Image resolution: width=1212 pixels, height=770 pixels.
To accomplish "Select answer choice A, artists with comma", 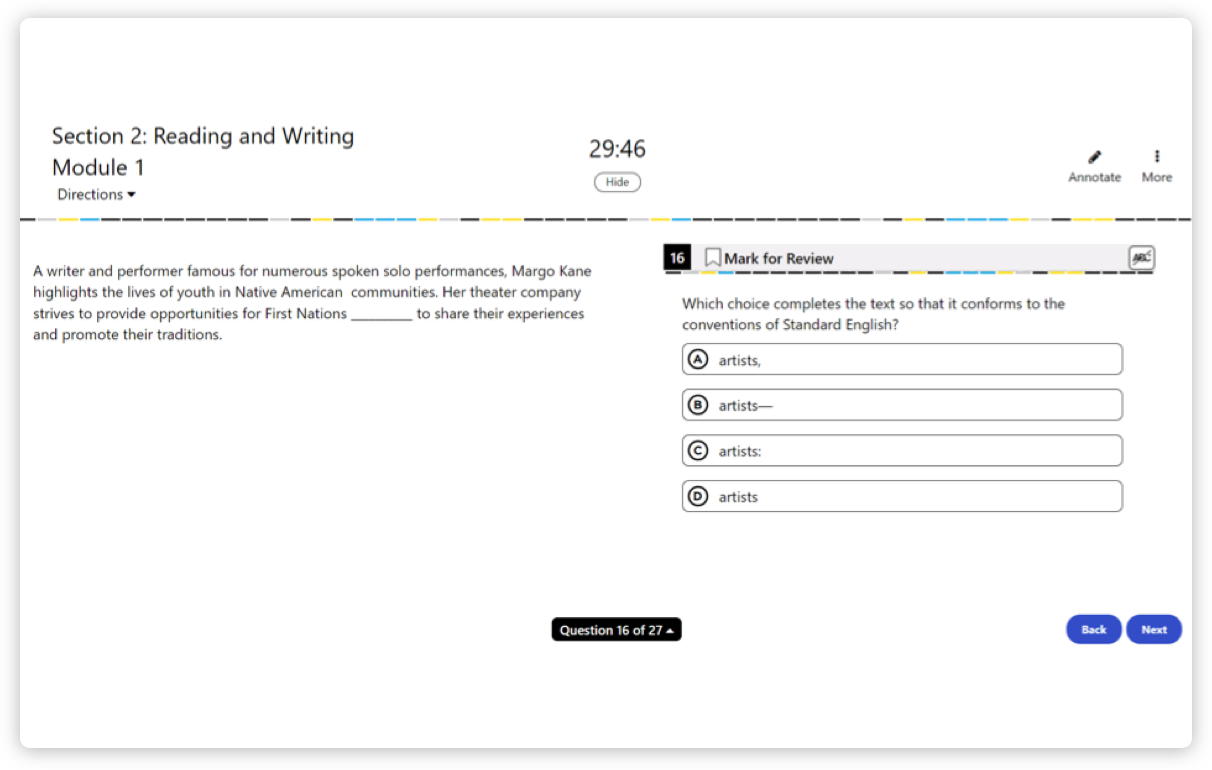I will (901, 358).
